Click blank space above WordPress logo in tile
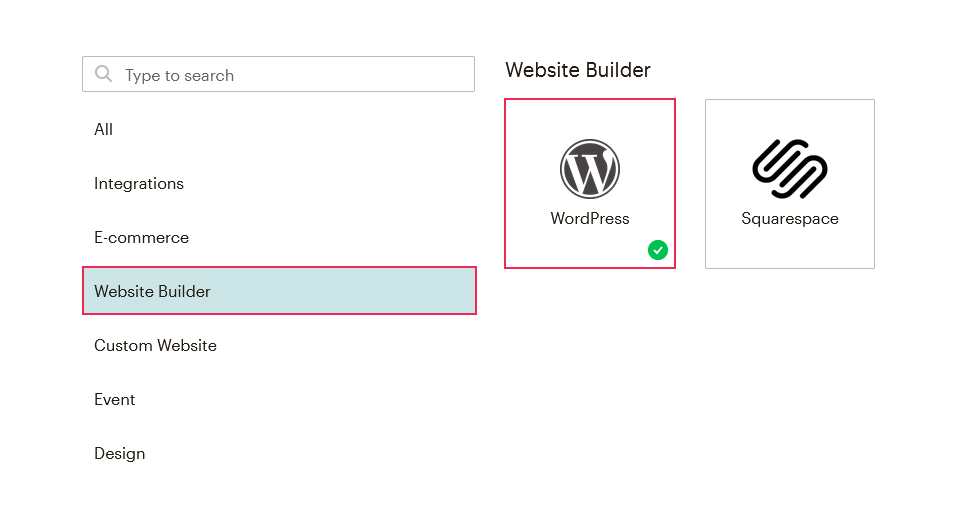Screen dimensions: 969x518 [590, 119]
